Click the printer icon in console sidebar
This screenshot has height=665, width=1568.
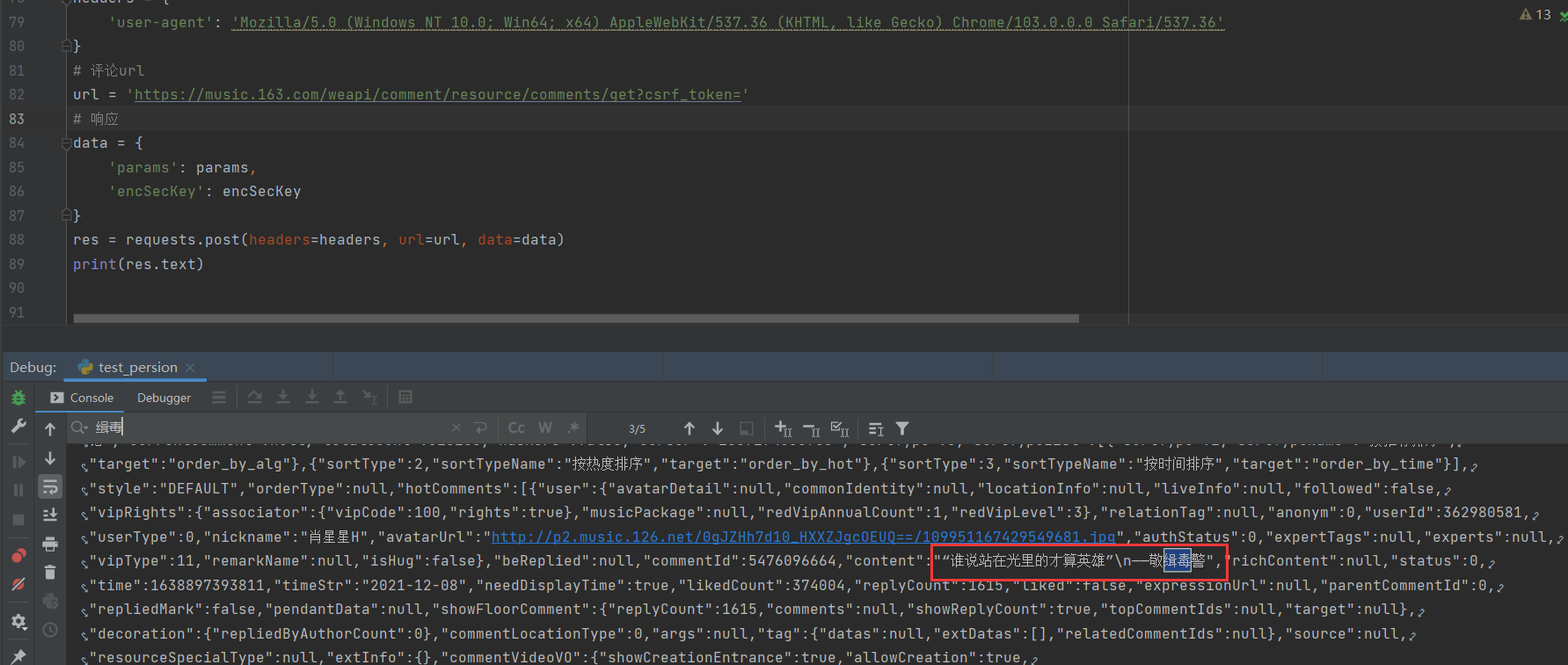50,544
